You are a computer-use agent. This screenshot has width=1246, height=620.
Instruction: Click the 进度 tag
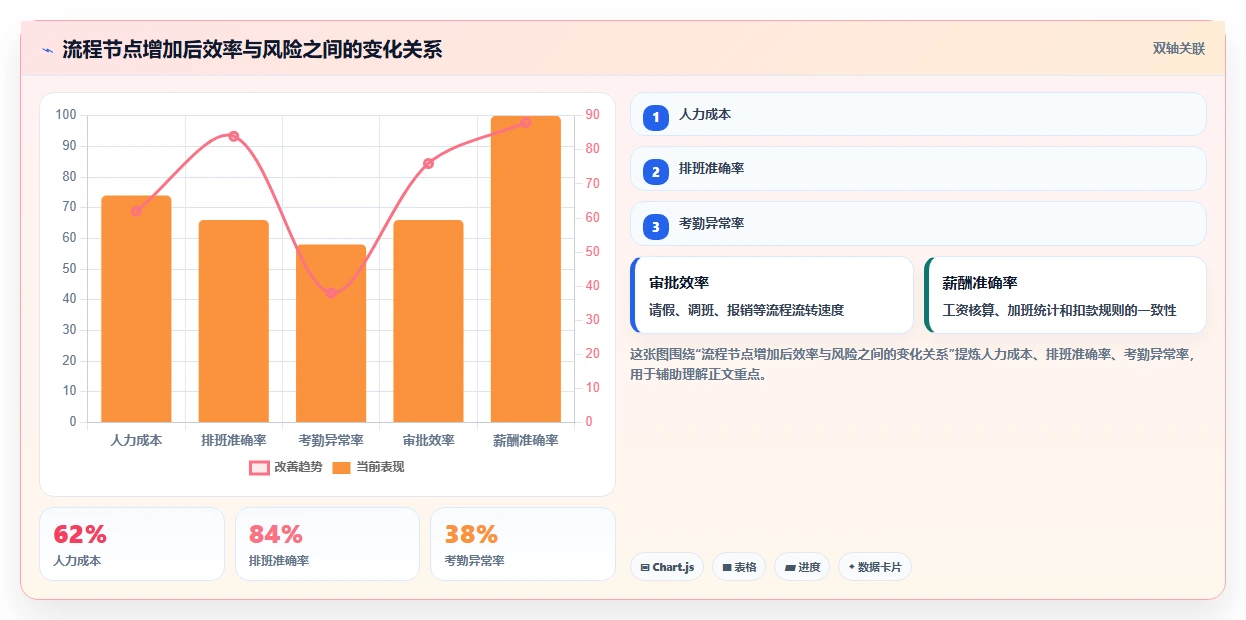[x=802, y=567]
